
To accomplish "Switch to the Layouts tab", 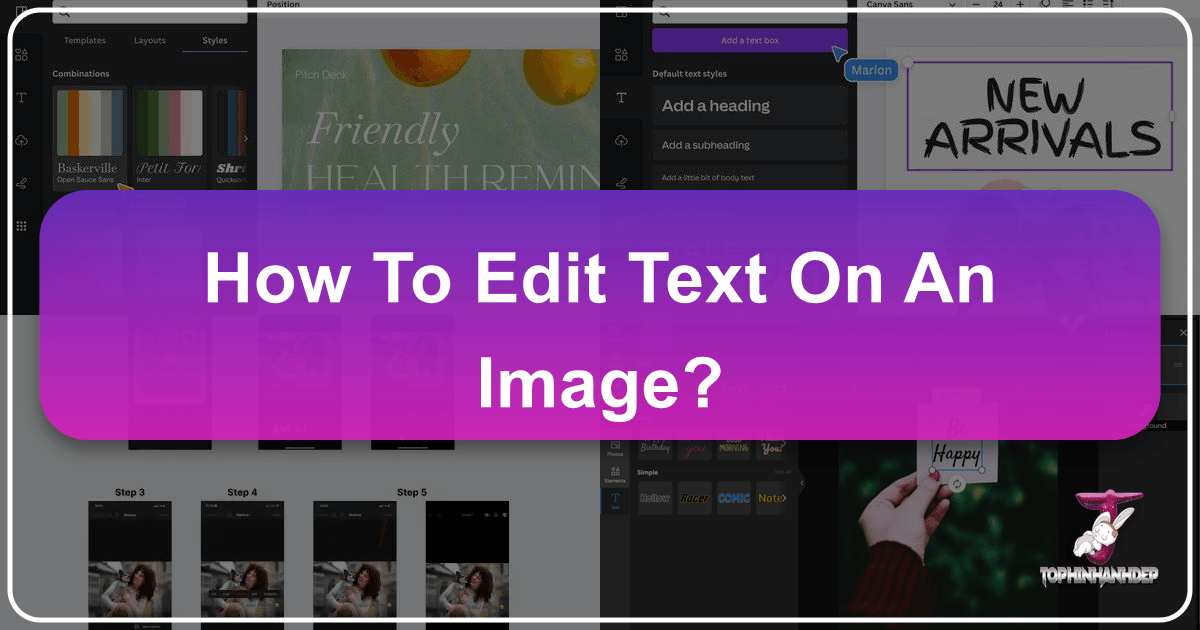I will coord(149,41).
